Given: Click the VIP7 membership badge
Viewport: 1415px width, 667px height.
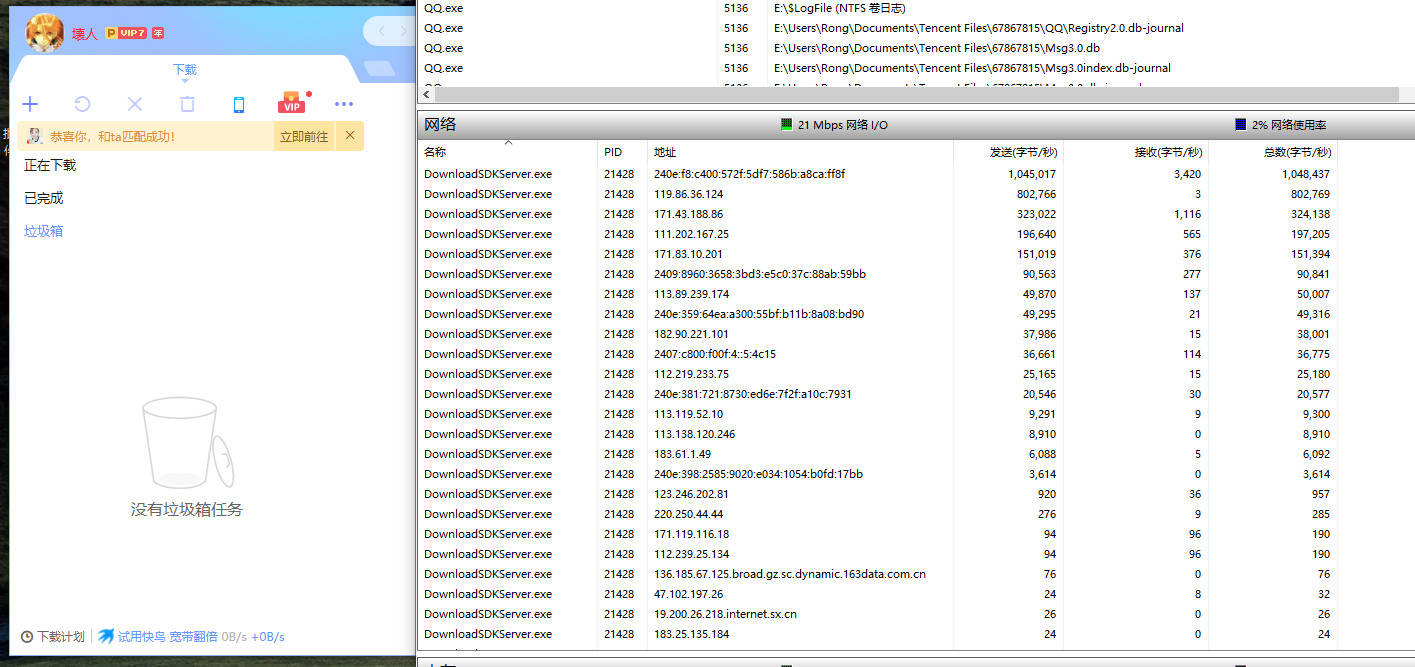Looking at the screenshot, I should tap(133, 34).
